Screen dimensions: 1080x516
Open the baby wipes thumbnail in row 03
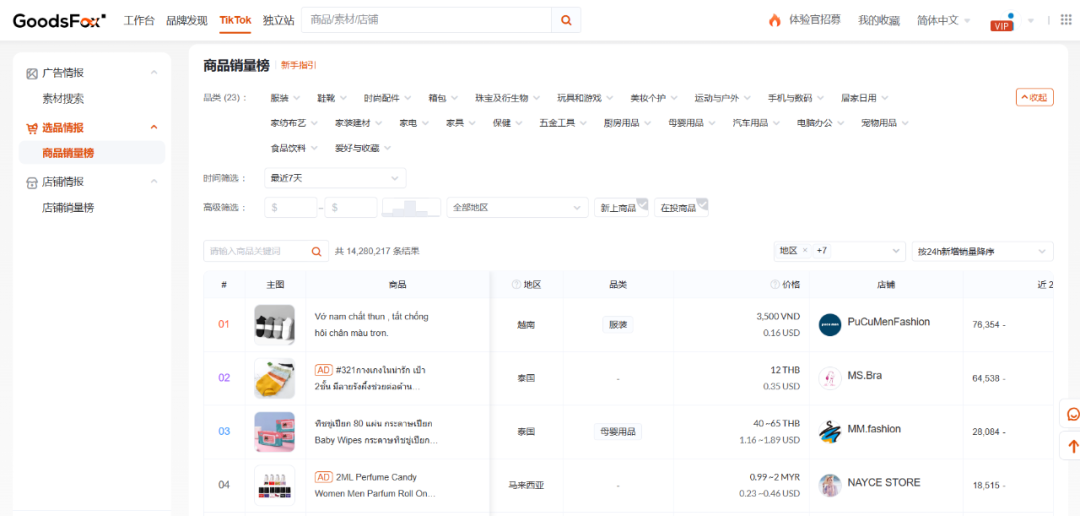pyautogui.click(x=274, y=431)
